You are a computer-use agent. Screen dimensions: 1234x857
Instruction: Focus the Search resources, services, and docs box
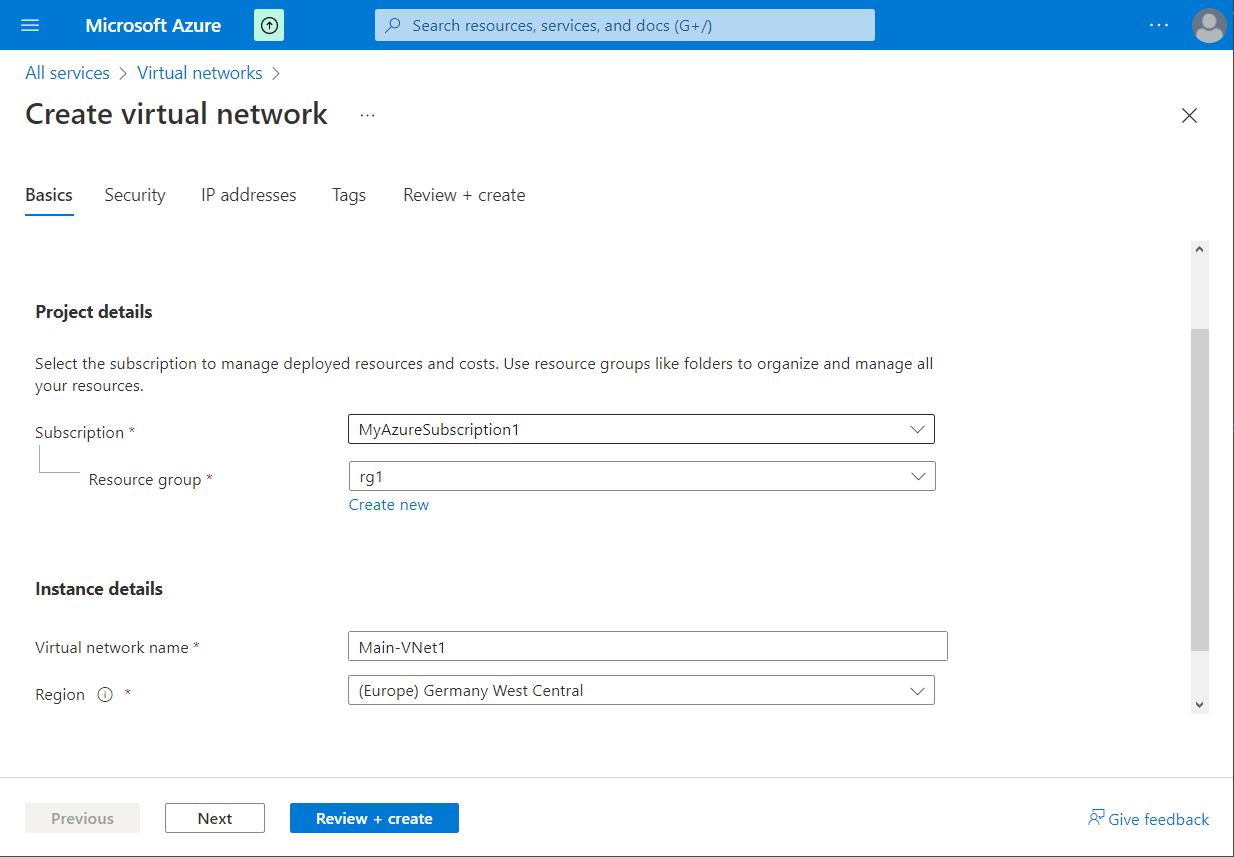(x=625, y=25)
